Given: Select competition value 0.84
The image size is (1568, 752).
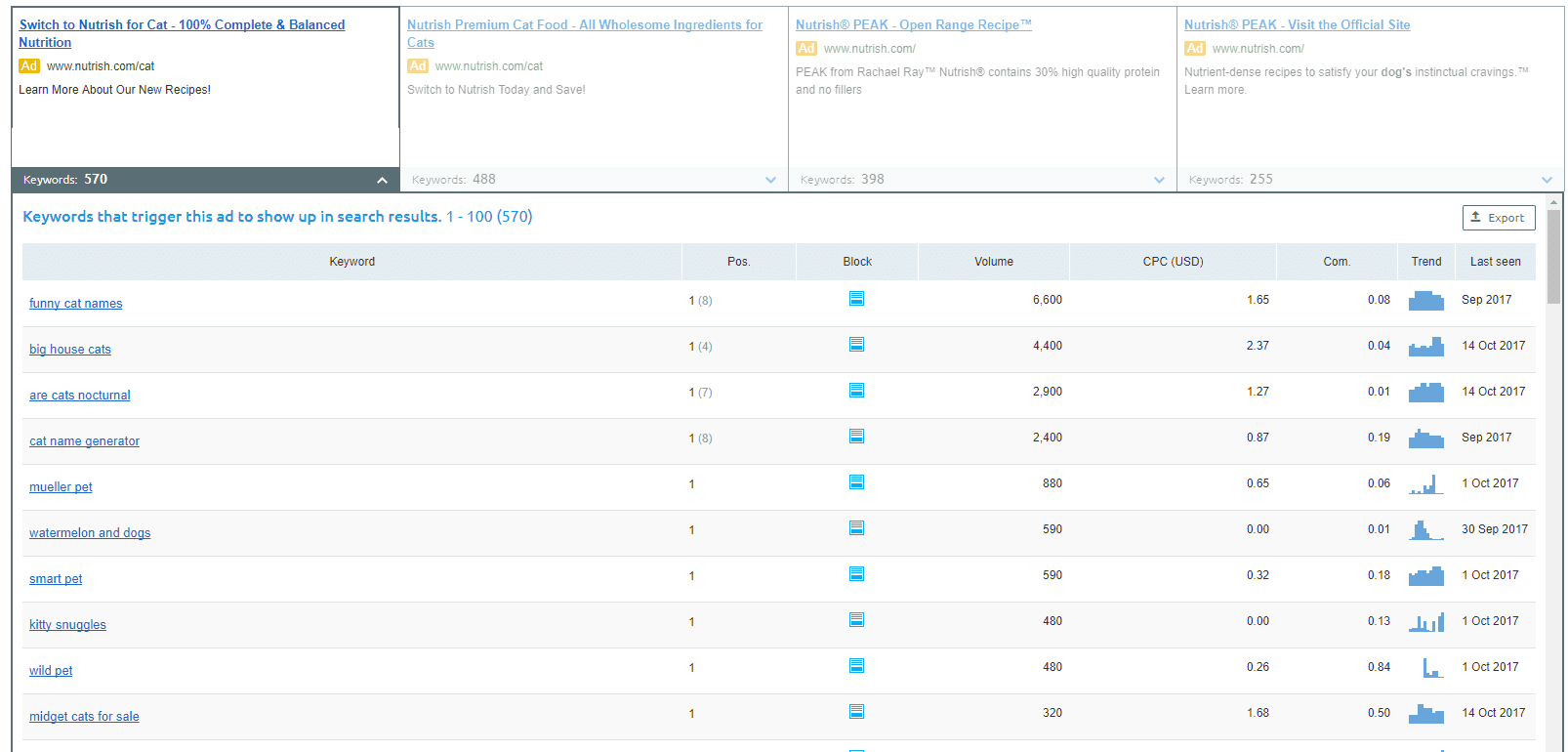Looking at the screenshot, I should tap(1379, 667).
